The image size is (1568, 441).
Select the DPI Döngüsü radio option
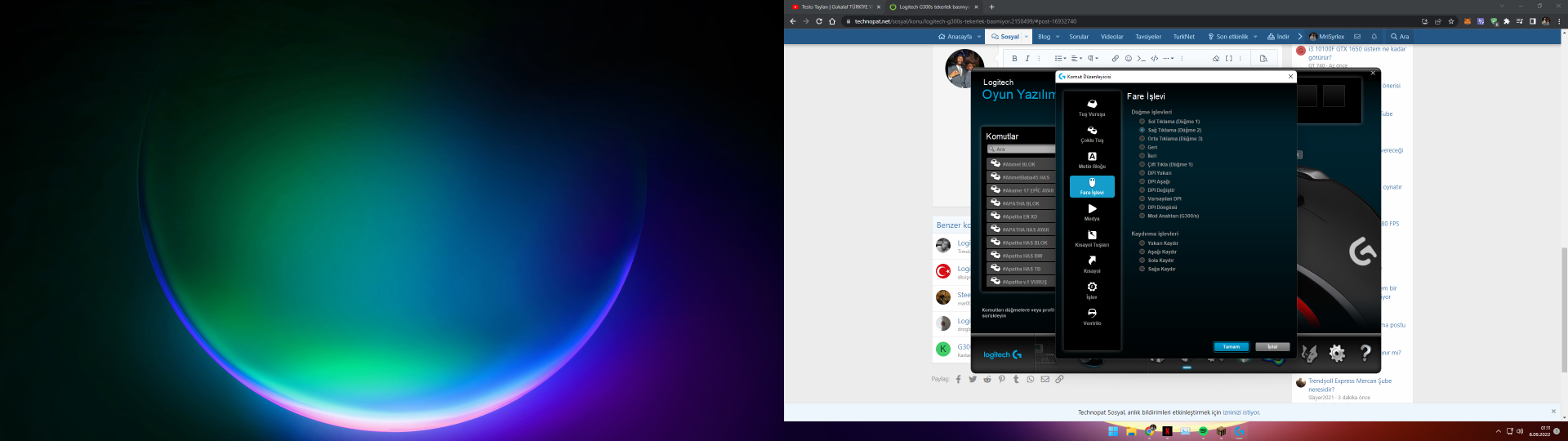tap(1142, 207)
